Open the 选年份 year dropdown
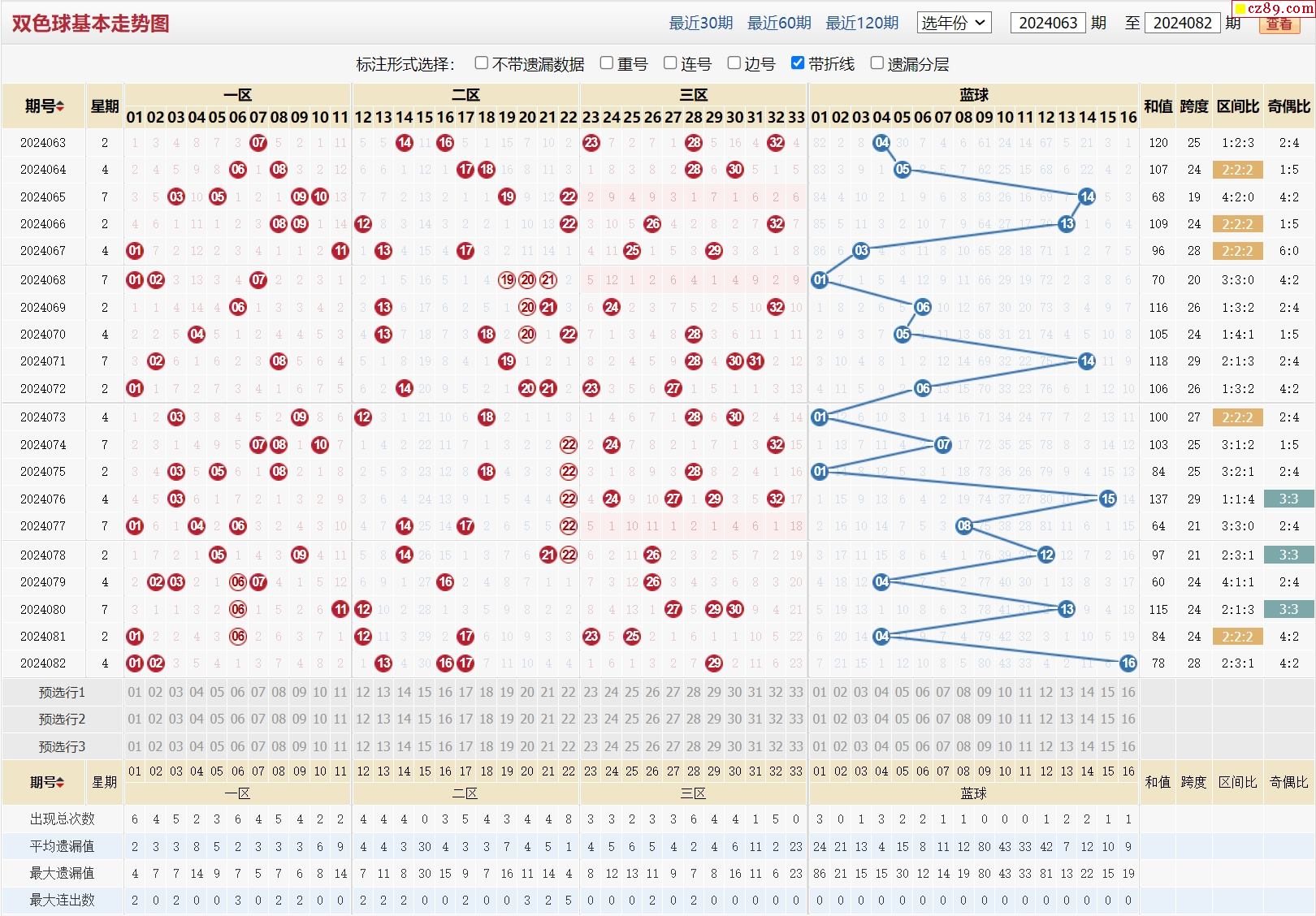1316x916 pixels. [953, 23]
